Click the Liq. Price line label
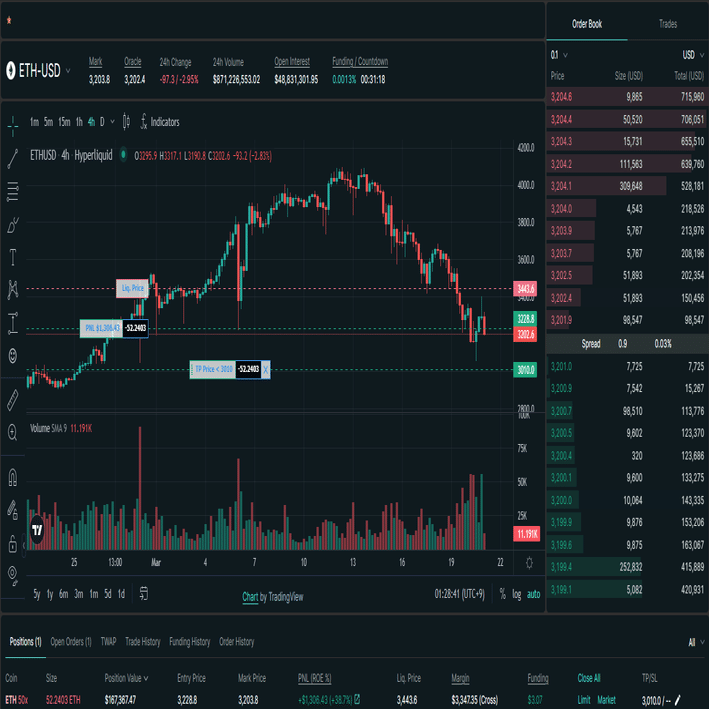 [x=132, y=288]
